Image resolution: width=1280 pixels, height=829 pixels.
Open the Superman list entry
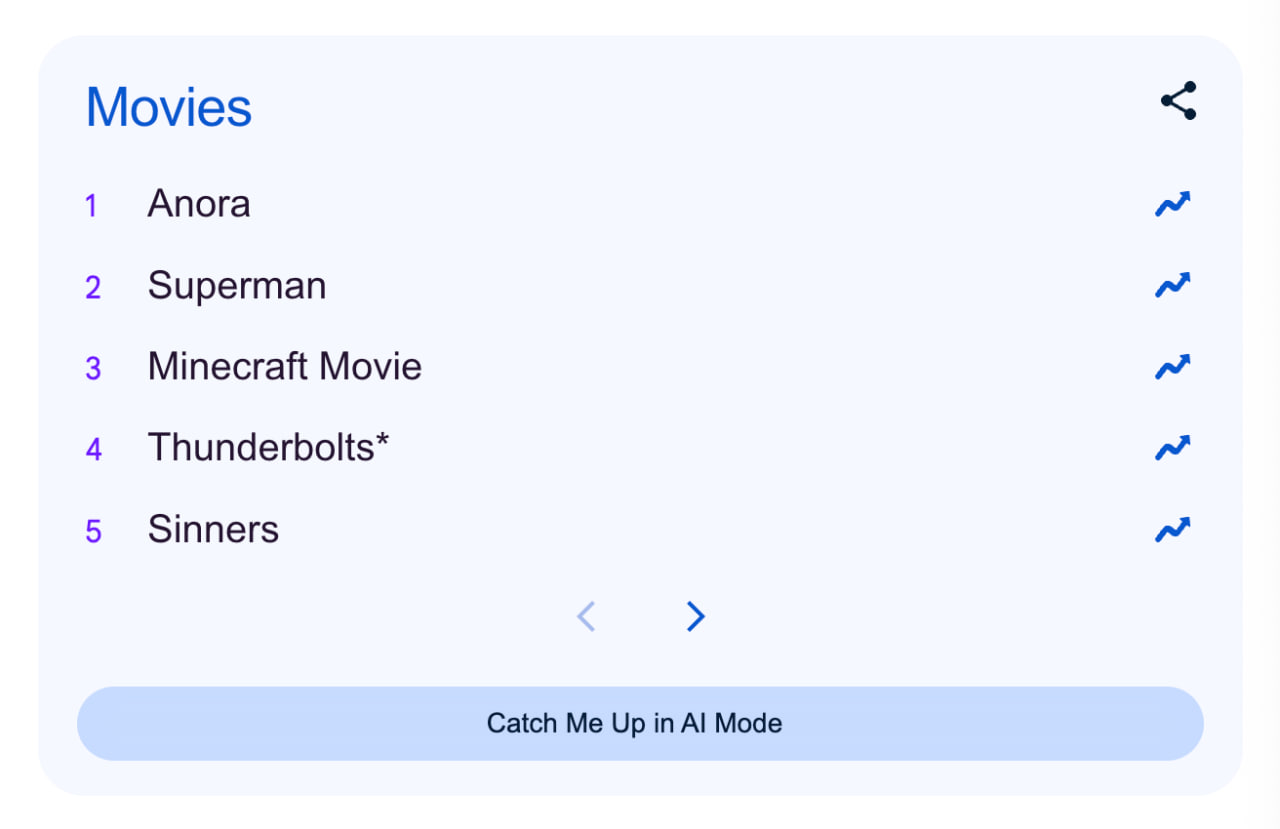237,286
